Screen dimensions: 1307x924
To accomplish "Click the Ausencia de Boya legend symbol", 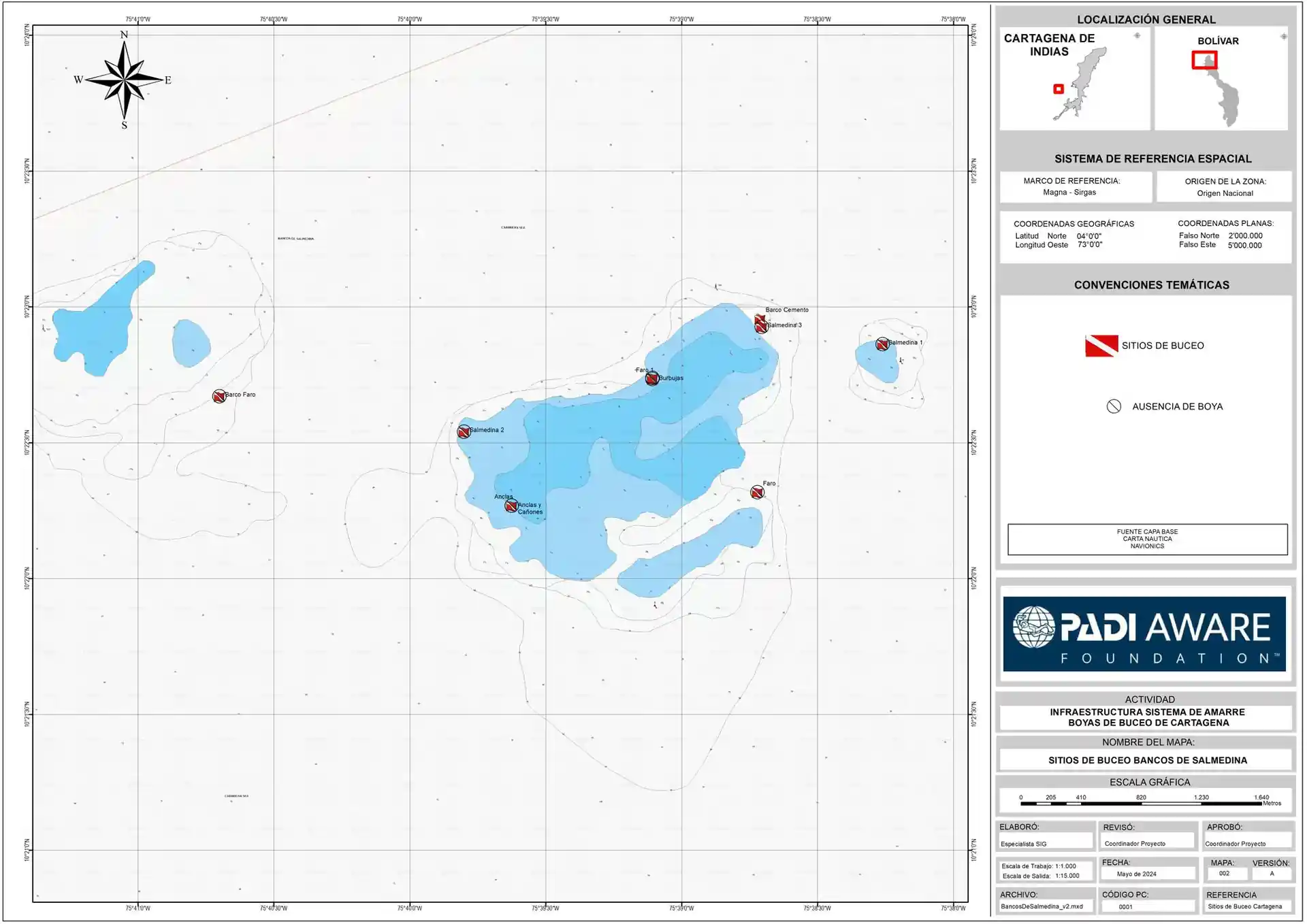I will (1114, 406).
